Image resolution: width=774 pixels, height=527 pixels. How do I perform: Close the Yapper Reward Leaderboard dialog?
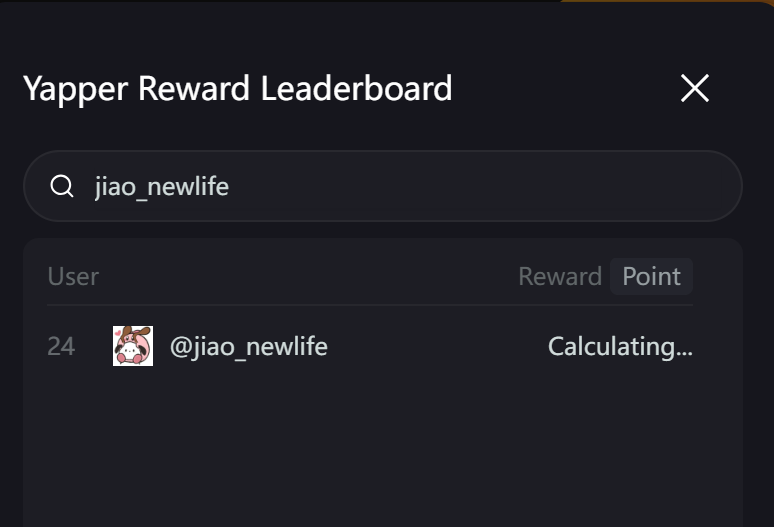pos(694,88)
